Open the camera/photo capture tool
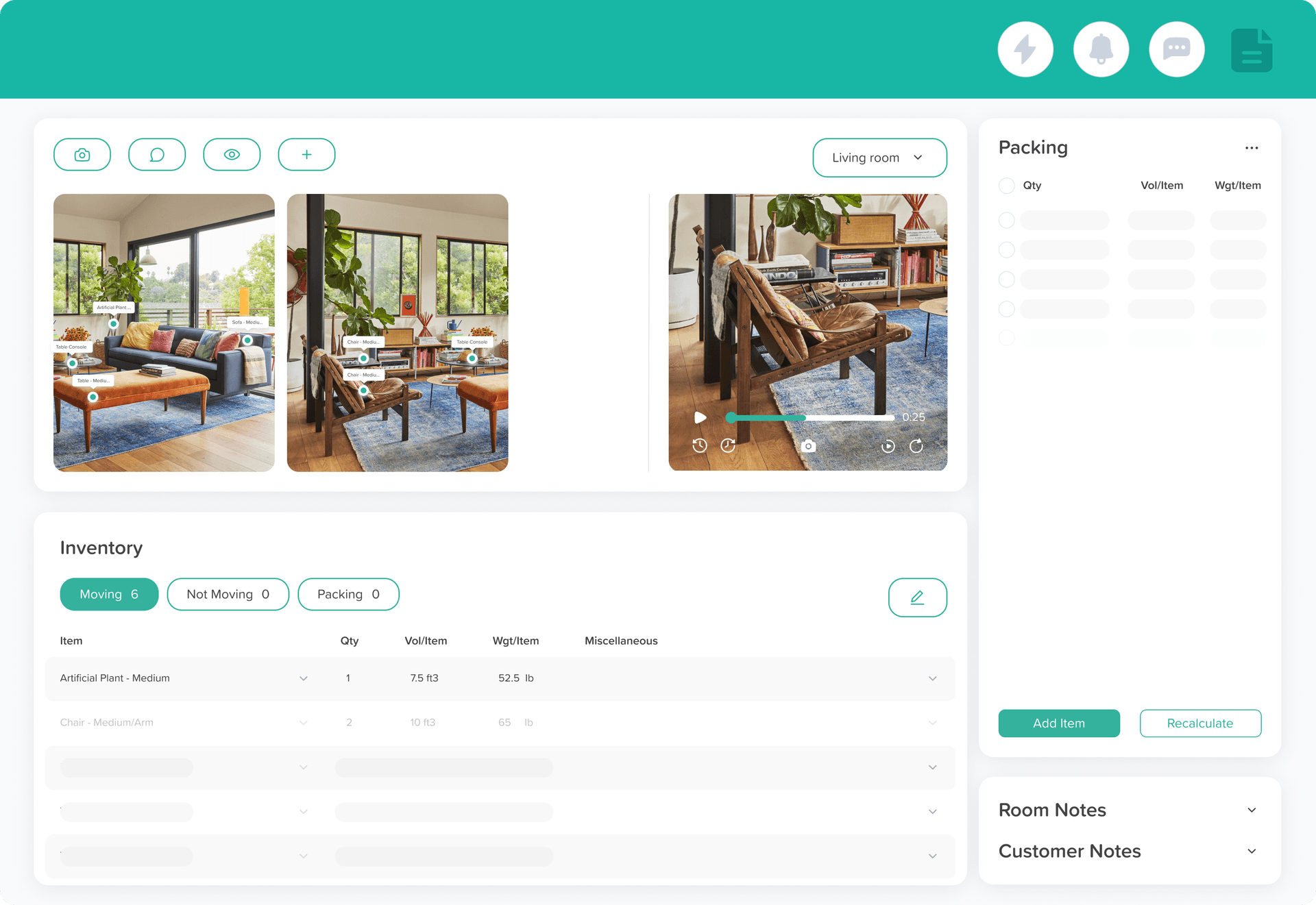This screenshot has height=905, width=1316. pos(82,154)
